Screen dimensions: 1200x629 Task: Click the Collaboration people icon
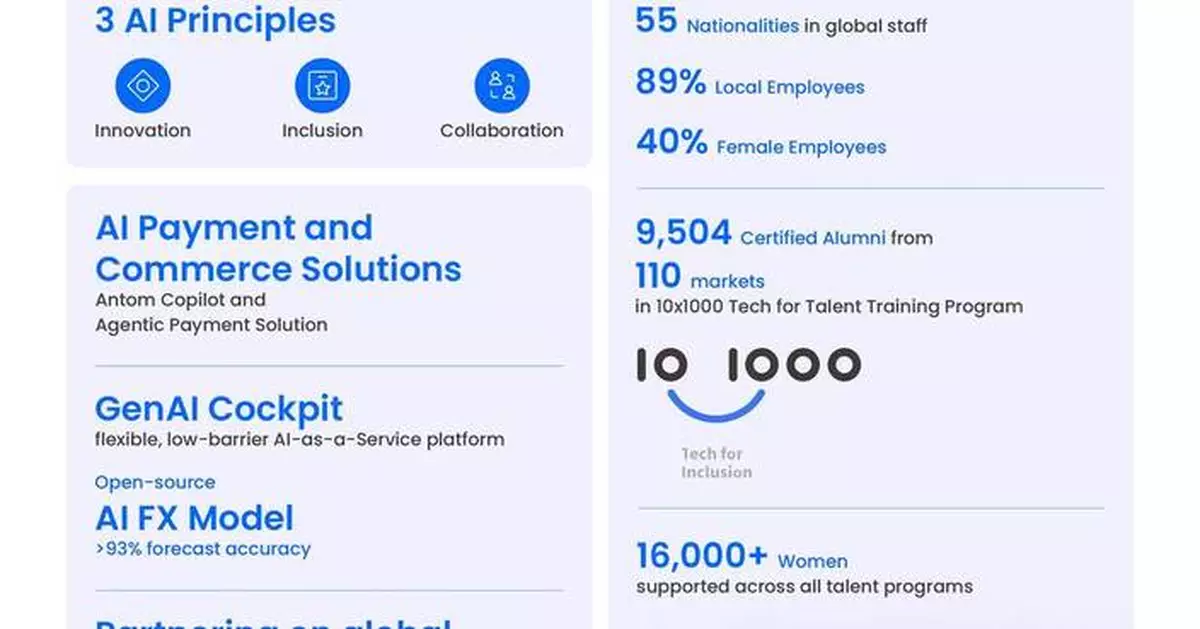[x=502, y=86]
